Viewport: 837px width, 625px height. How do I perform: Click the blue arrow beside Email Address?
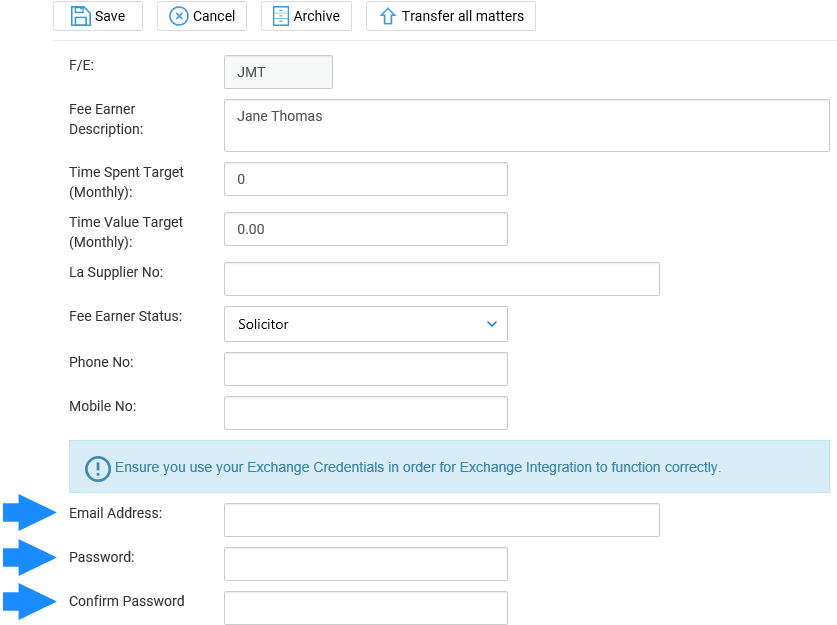coord(30,512)
